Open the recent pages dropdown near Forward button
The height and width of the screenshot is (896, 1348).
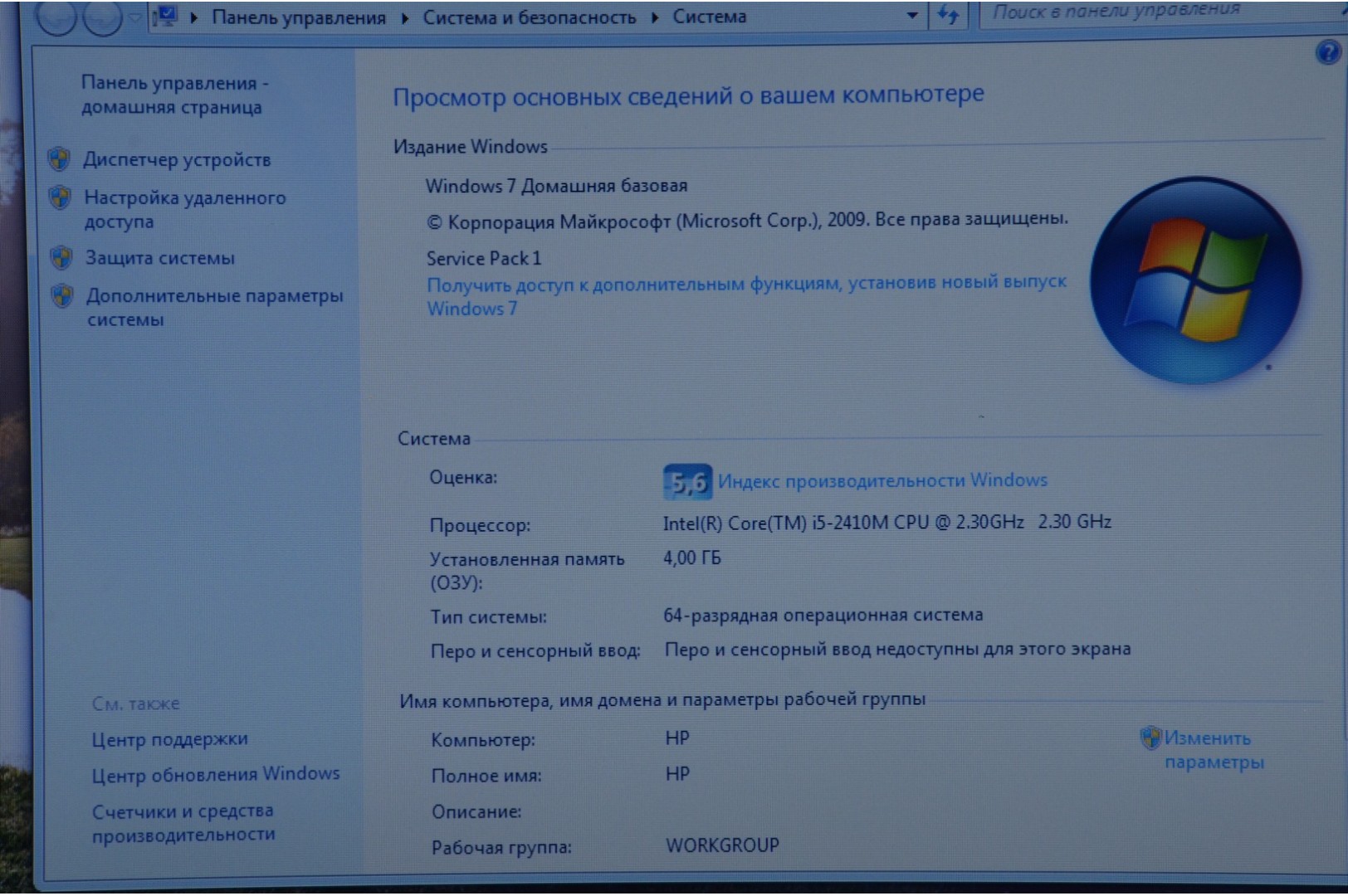click(134, 17)
